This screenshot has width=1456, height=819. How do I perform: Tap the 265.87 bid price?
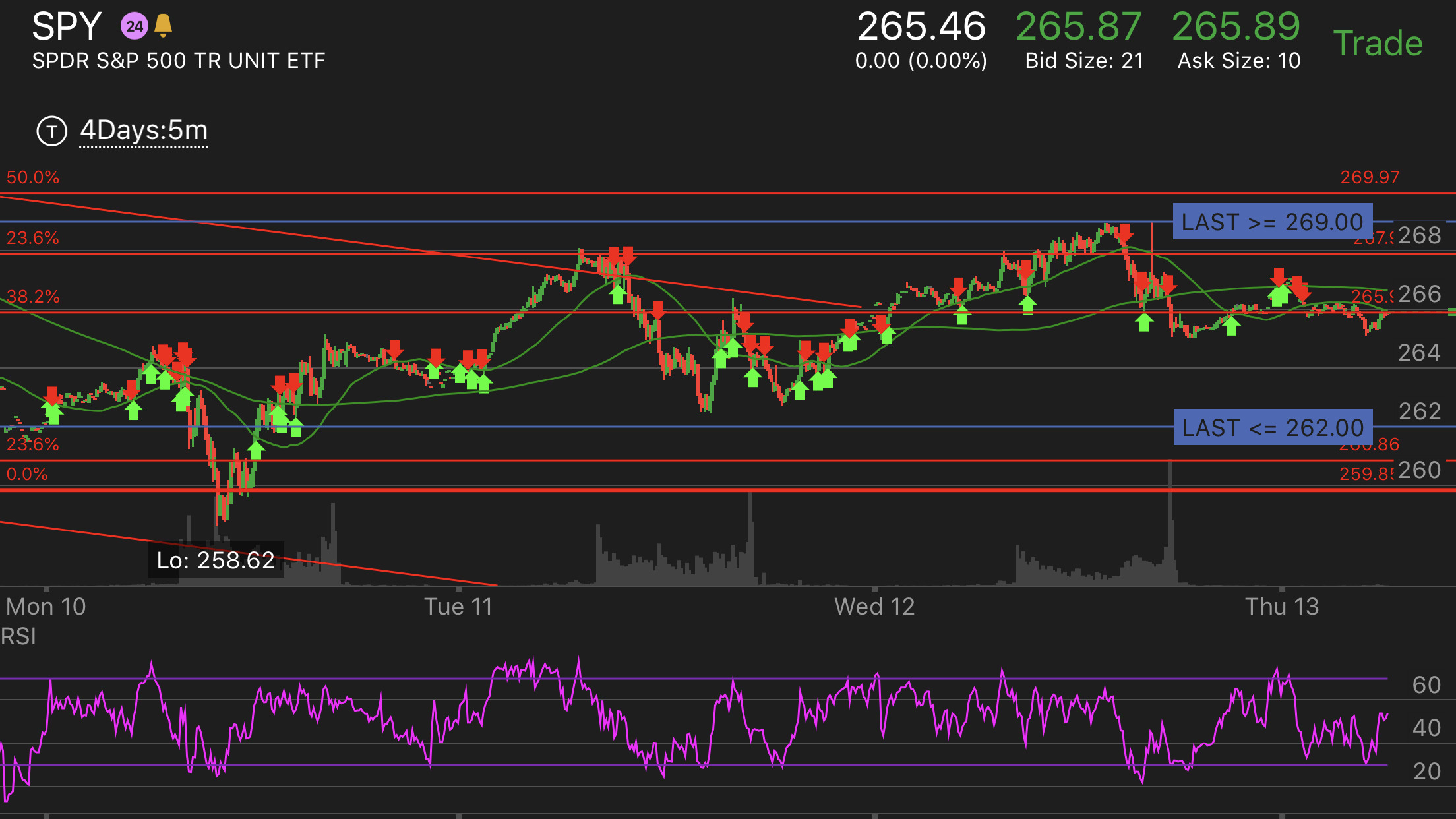1078,27
